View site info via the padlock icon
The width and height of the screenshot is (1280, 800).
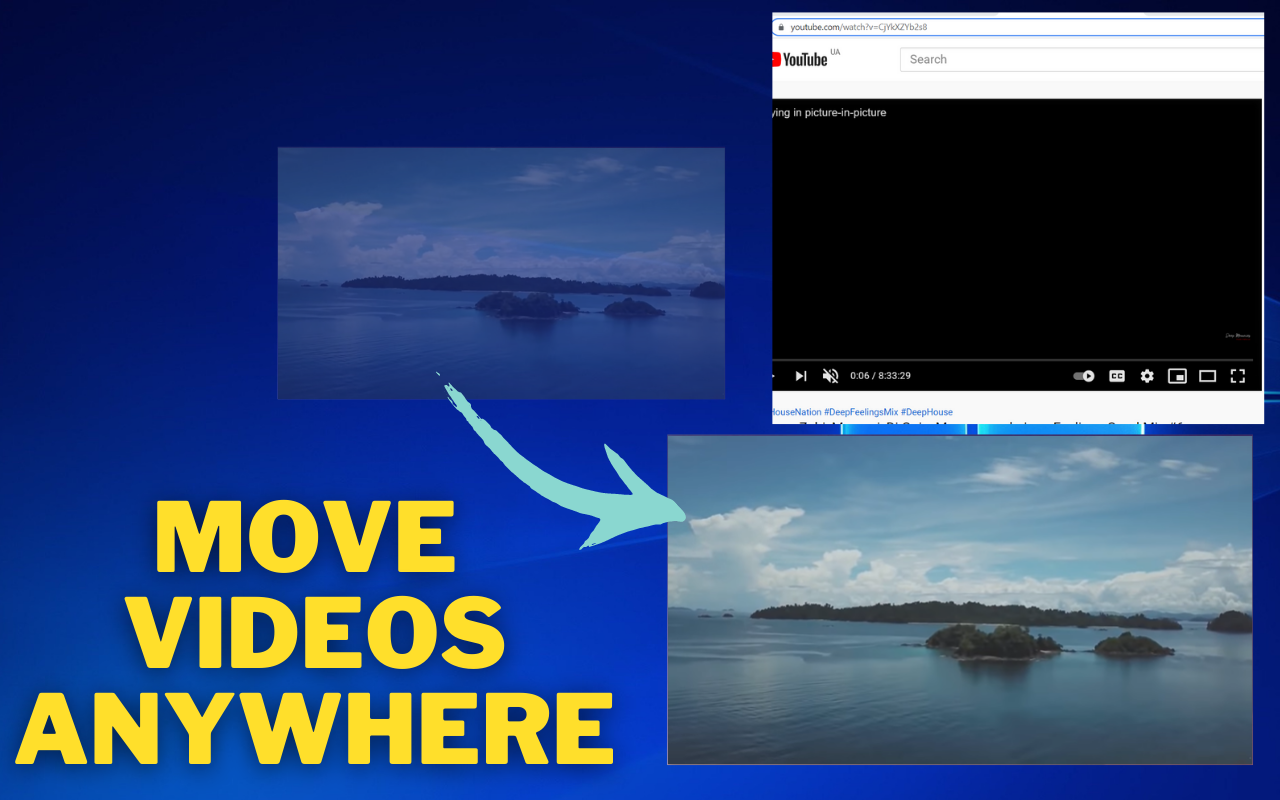tap(781, 27)
